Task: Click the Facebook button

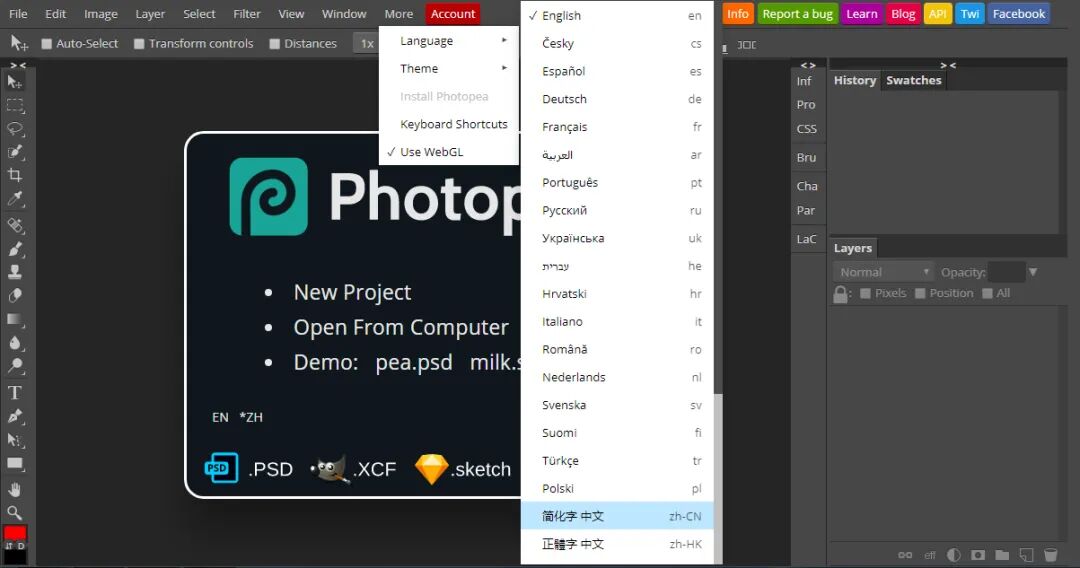Action: point(1019,14)
